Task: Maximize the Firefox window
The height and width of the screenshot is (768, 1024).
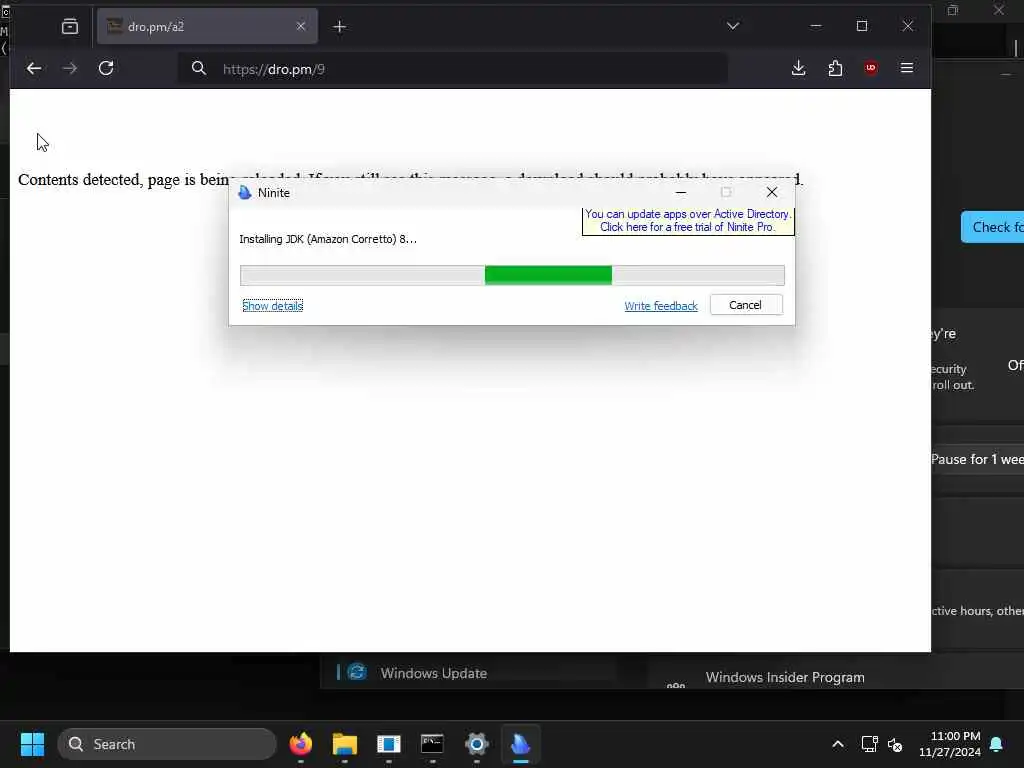Action: pos(862,26)
